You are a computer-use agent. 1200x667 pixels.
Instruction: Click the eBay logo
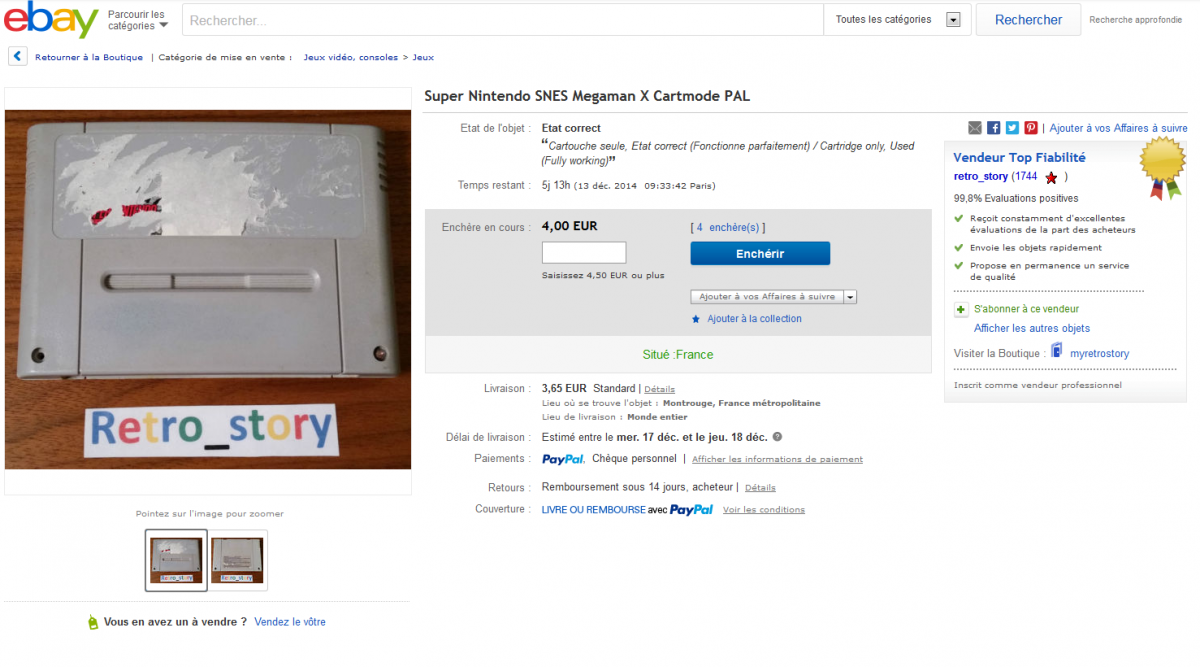[51, 19]
